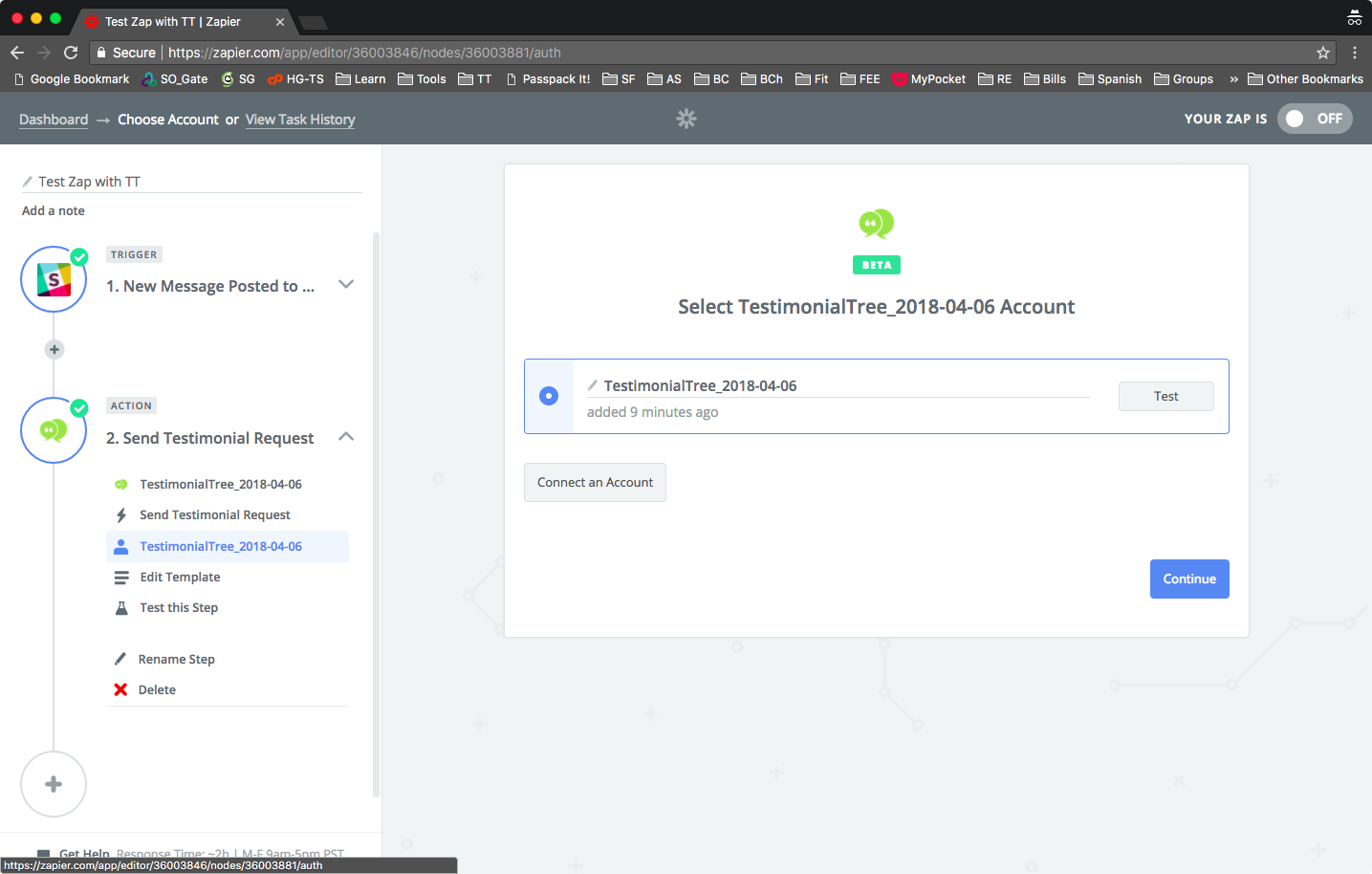Screen dimensions: 1372x874
Task: Bookmark this page with the star icon
Action: 1323,53
